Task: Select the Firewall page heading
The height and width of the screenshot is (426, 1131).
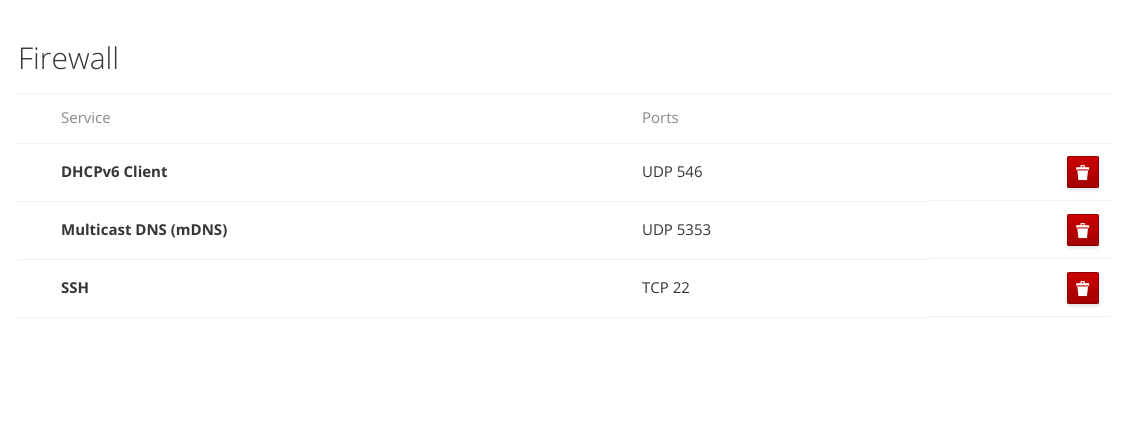Action: [69, 58]
